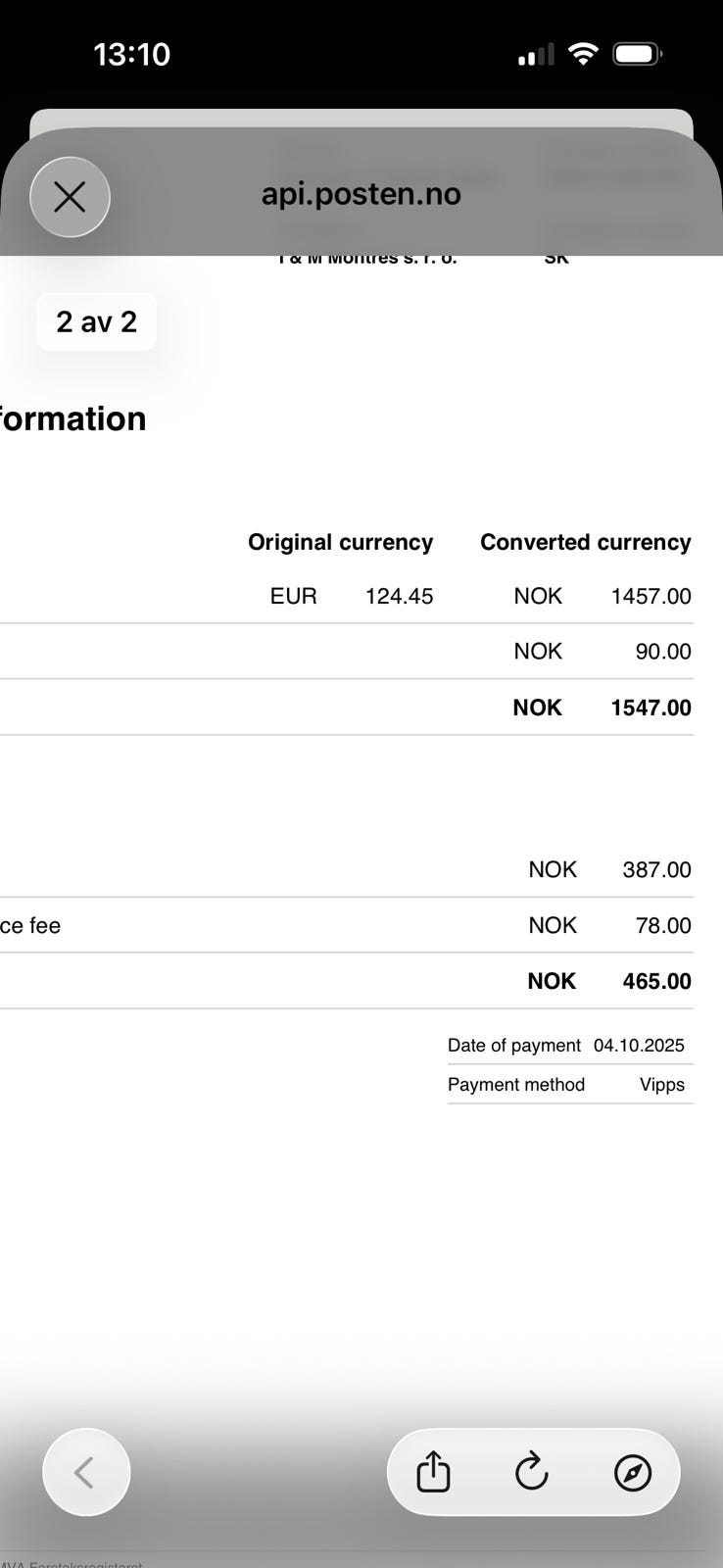This screenshot has height=1568, width=723.
Task: Tap the share icon in bottom toolbar
Action: 433,1472
